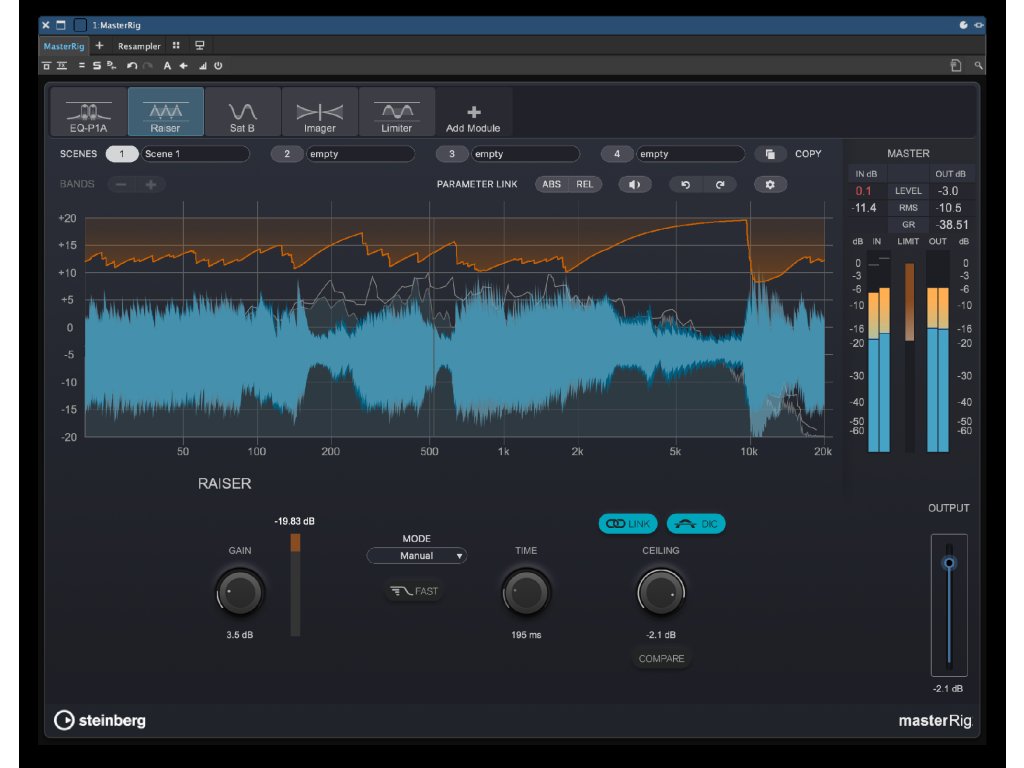Click the speaker listen icon
The width and height of the screenshot is (1024, 768).
(x=634, y=185)
